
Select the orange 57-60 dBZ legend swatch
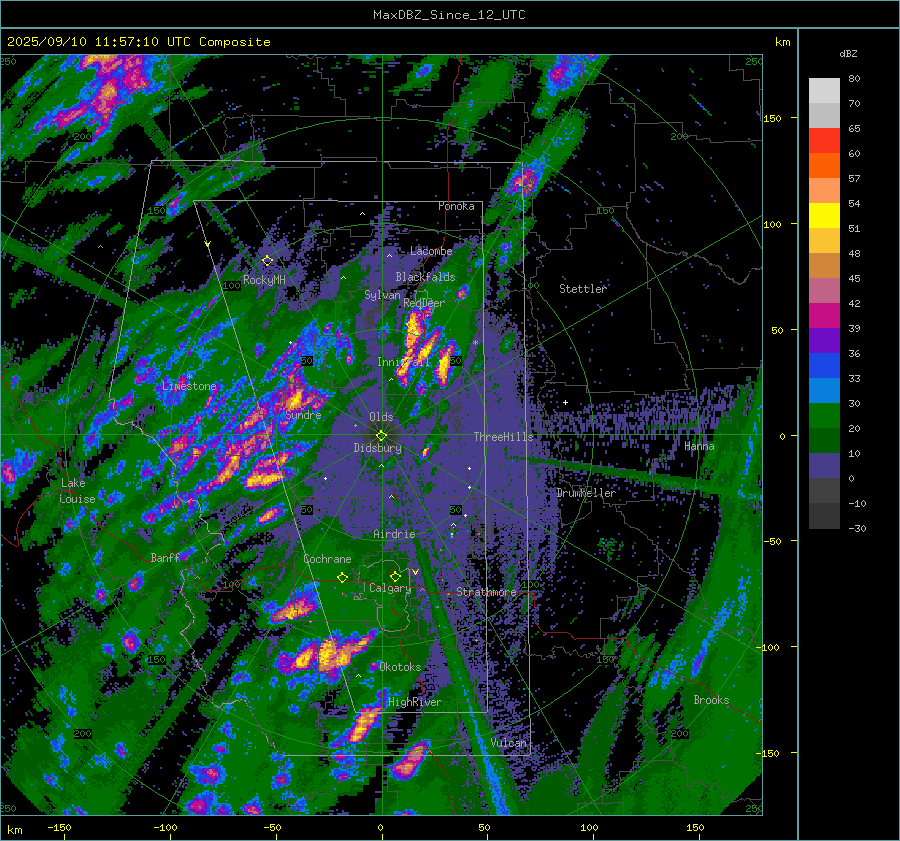point(824,165)
